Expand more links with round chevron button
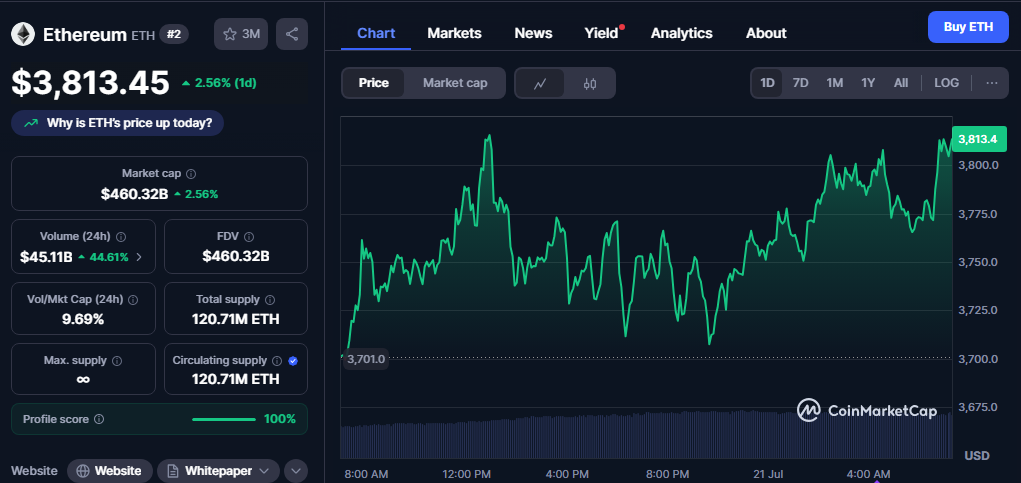The image size is (1021, 483). tap(296, 471)
